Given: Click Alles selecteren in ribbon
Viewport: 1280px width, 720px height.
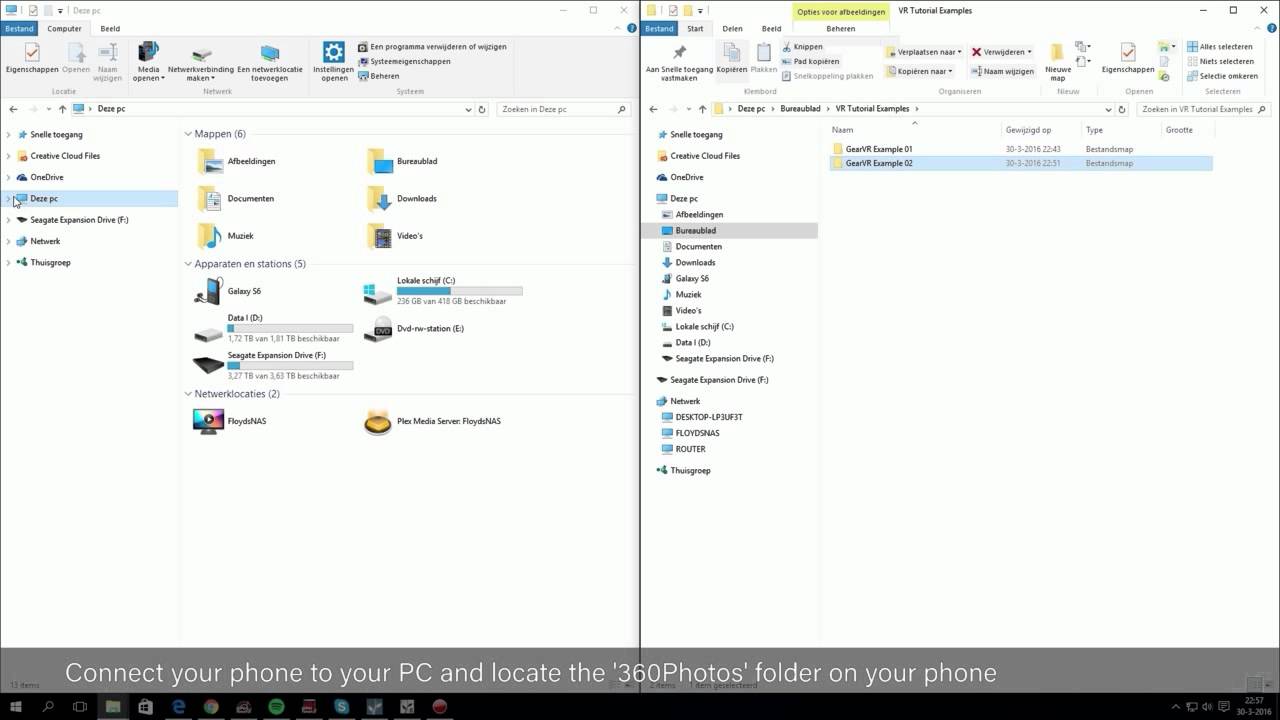Looking at the screenshot, I should point(1219,47).
